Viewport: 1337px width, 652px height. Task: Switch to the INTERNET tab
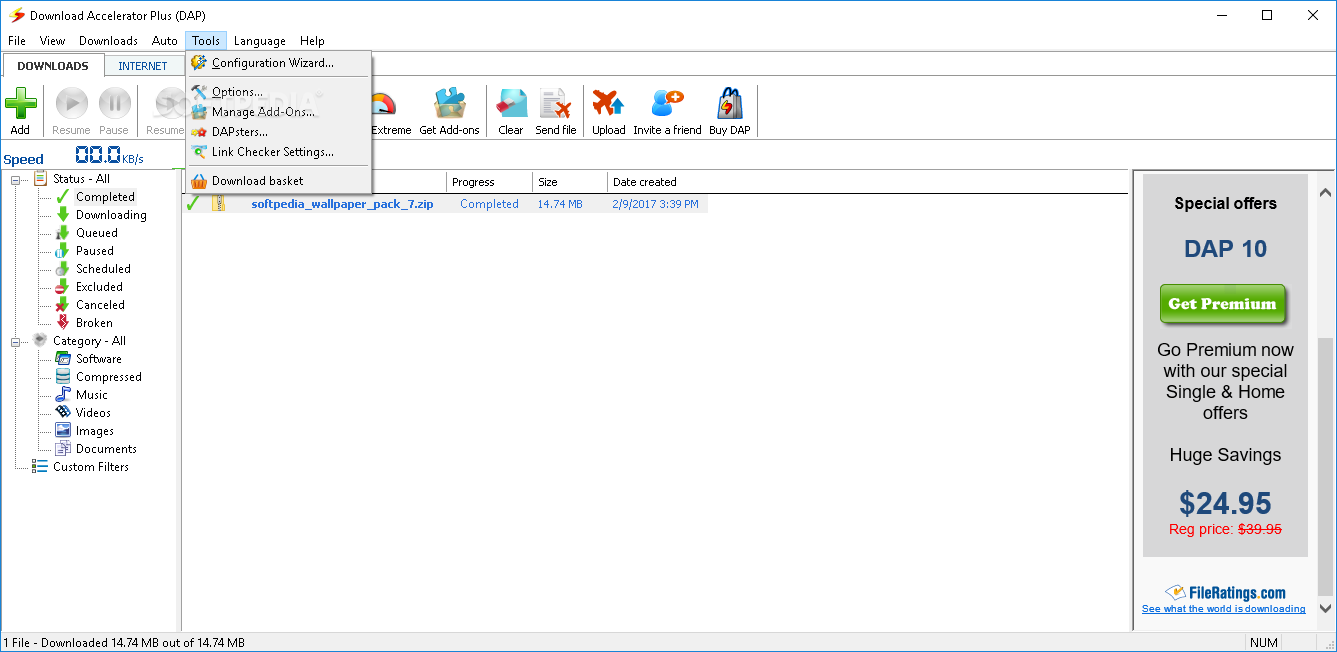pos(143,66)
